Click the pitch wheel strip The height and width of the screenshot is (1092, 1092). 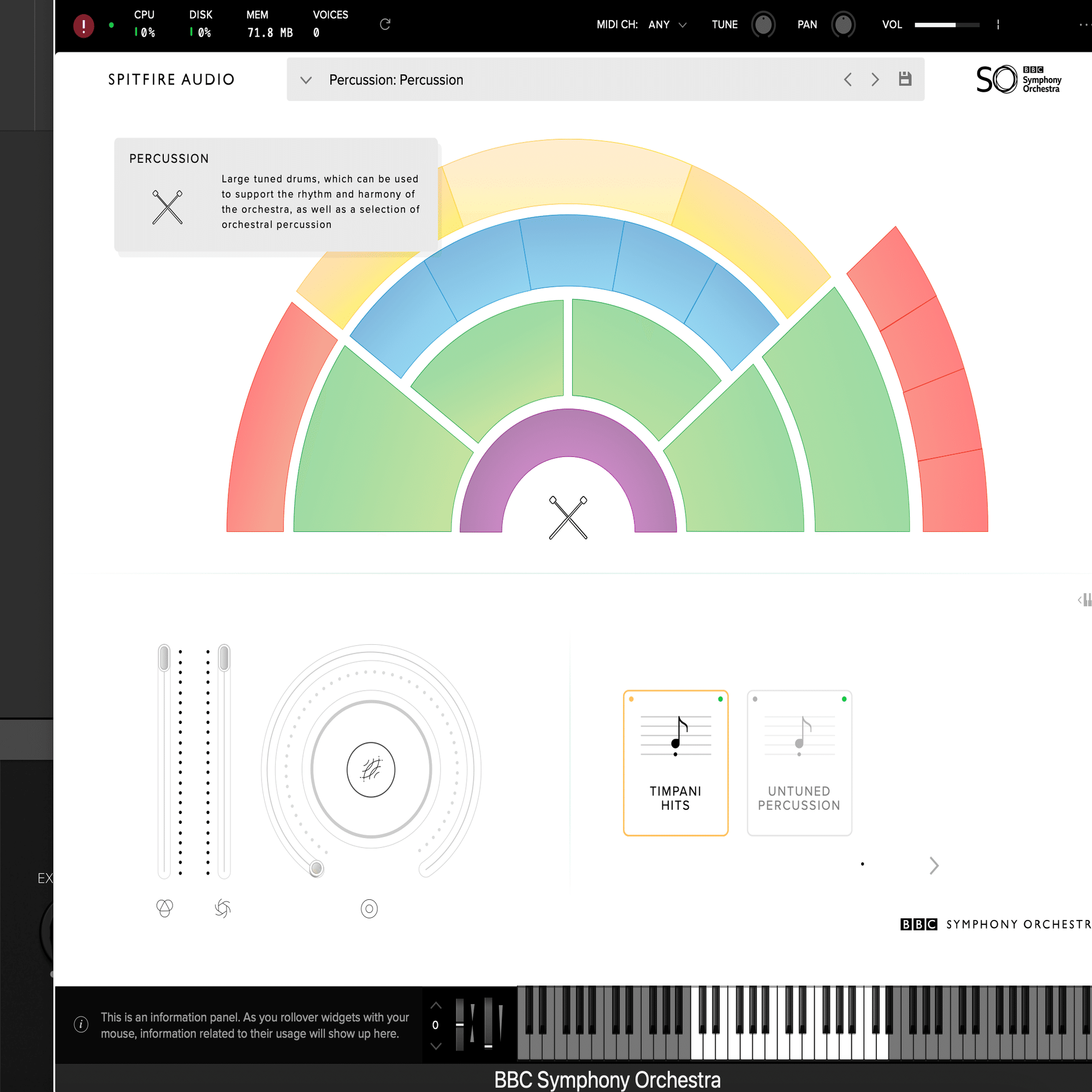click(460, 1024)
